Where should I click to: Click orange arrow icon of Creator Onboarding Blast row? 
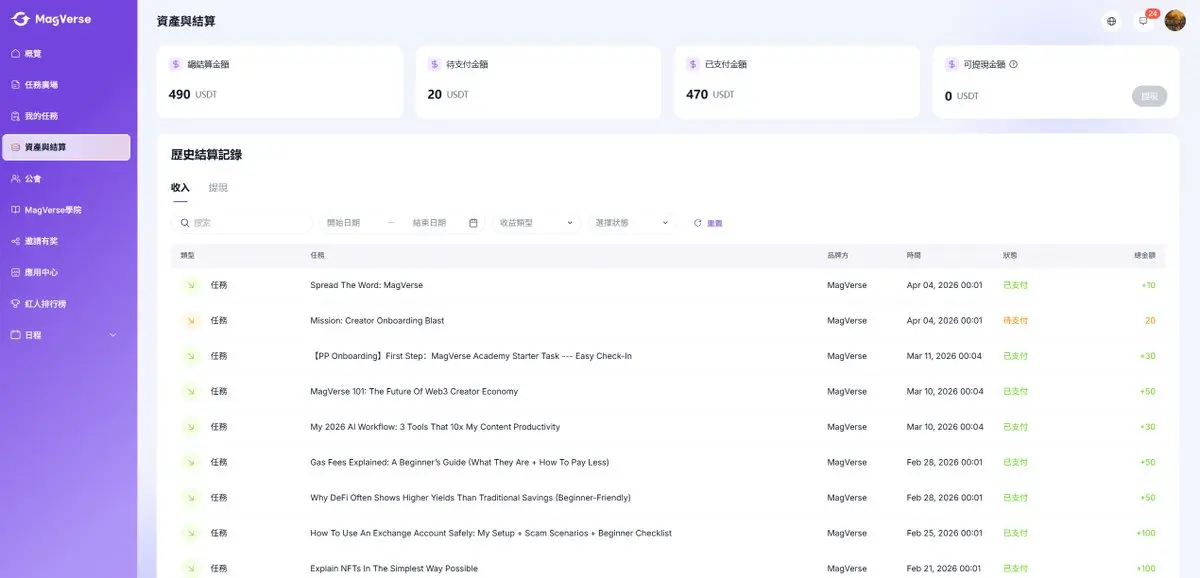tap(190, 321)
